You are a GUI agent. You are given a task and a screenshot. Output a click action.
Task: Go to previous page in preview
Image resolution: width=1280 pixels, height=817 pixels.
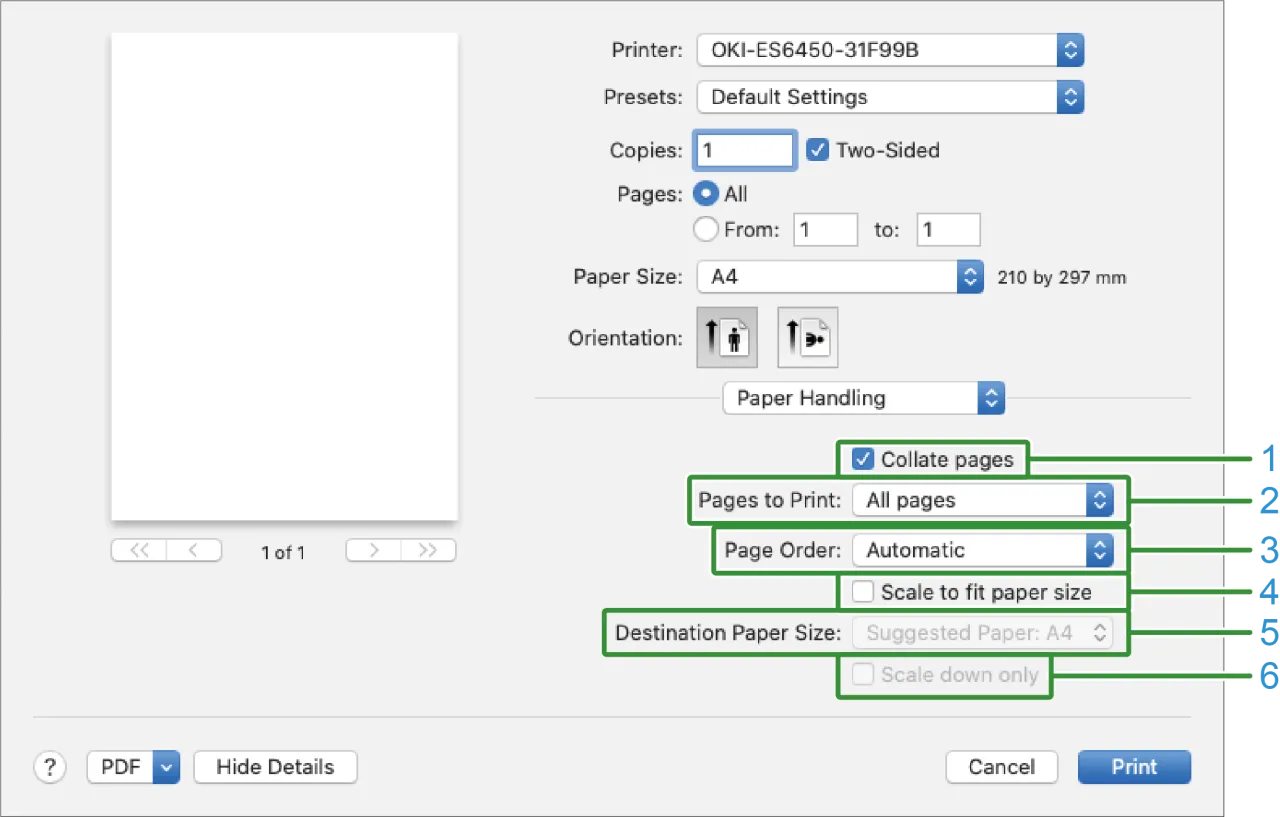tap(194, 551)
